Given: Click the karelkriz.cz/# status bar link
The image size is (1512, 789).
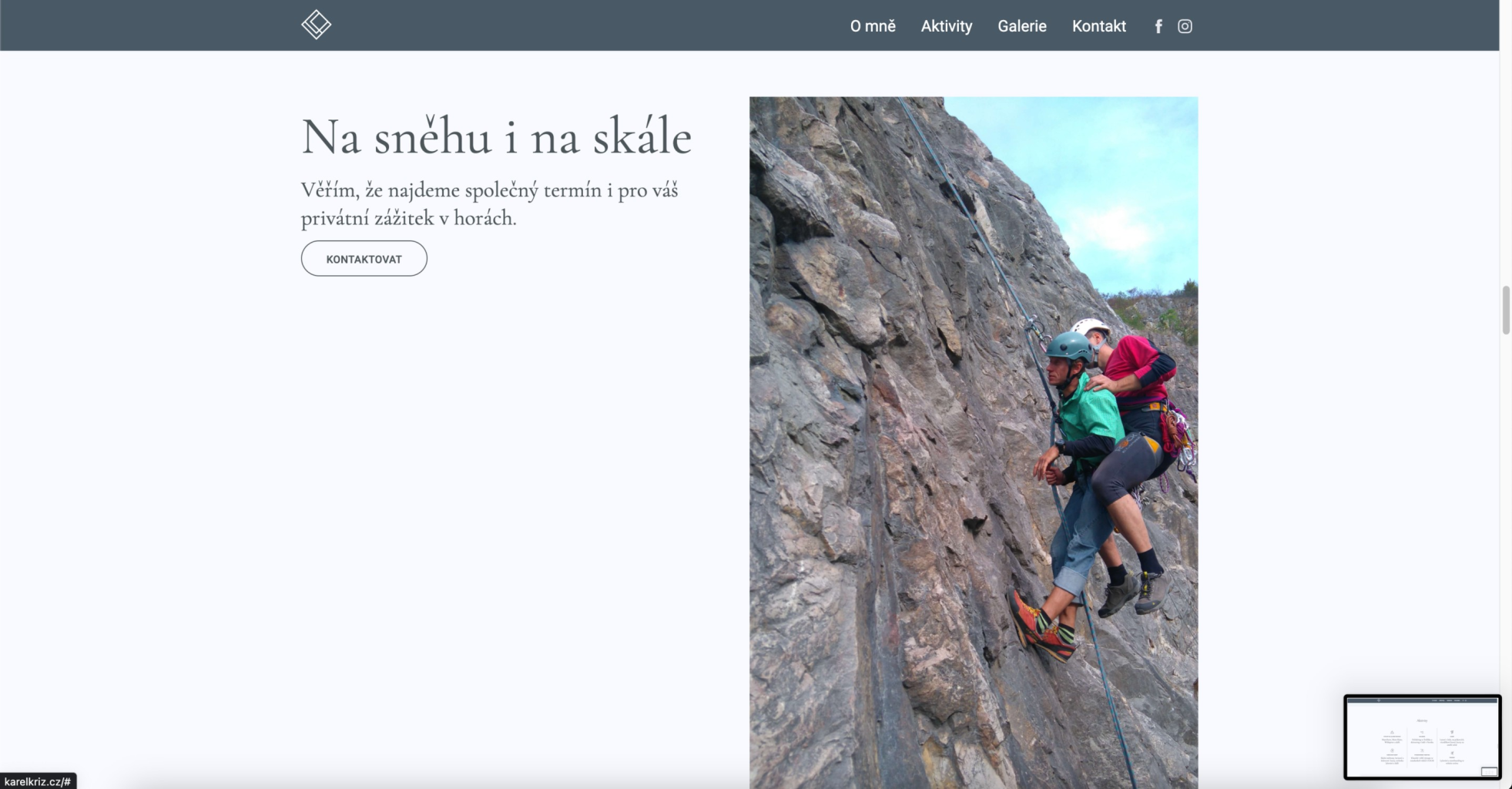Looking at the screenshot, I should pyautogui.click(x=38, y=781).
